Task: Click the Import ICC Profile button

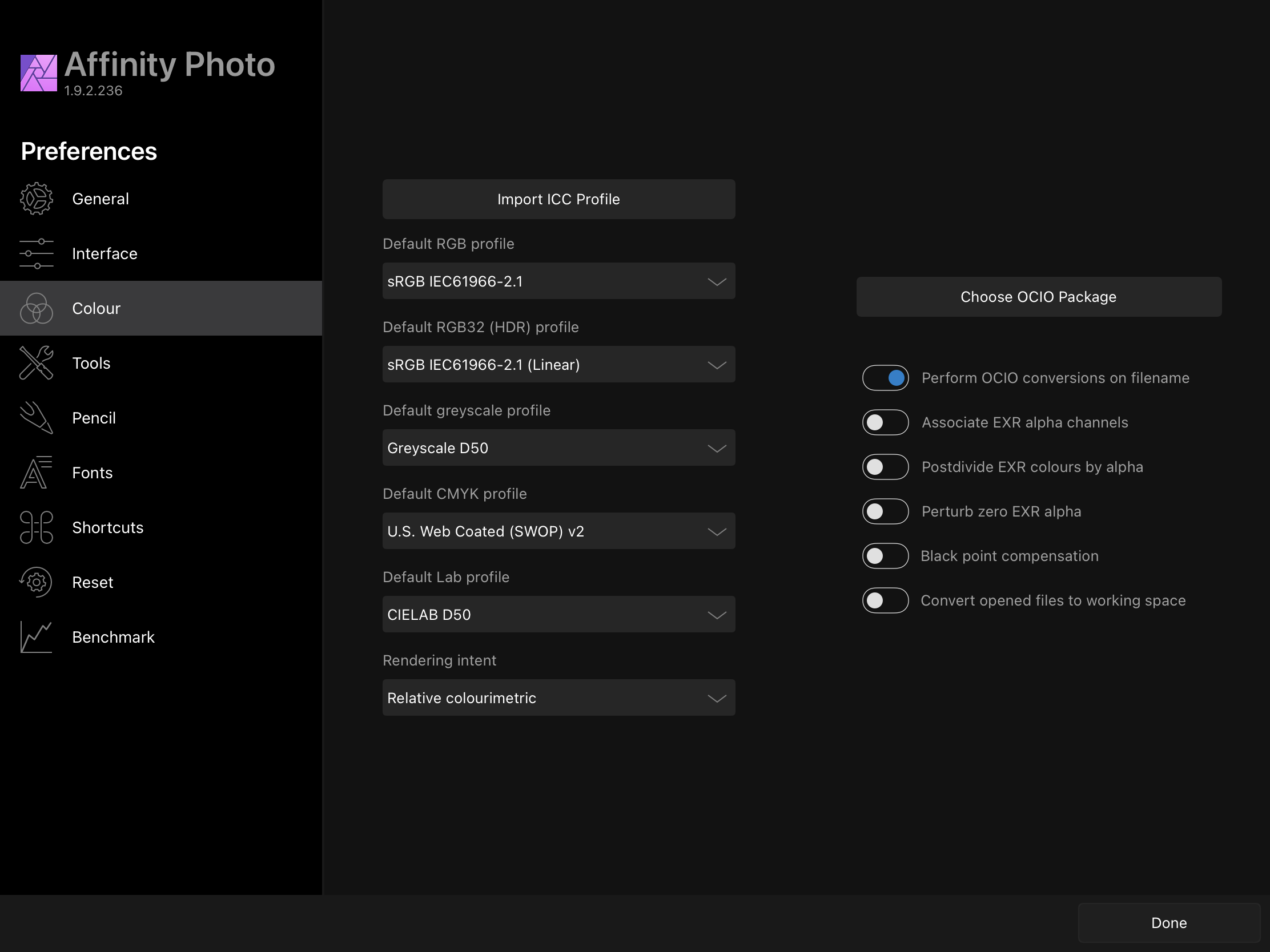Action: point(558,199)
